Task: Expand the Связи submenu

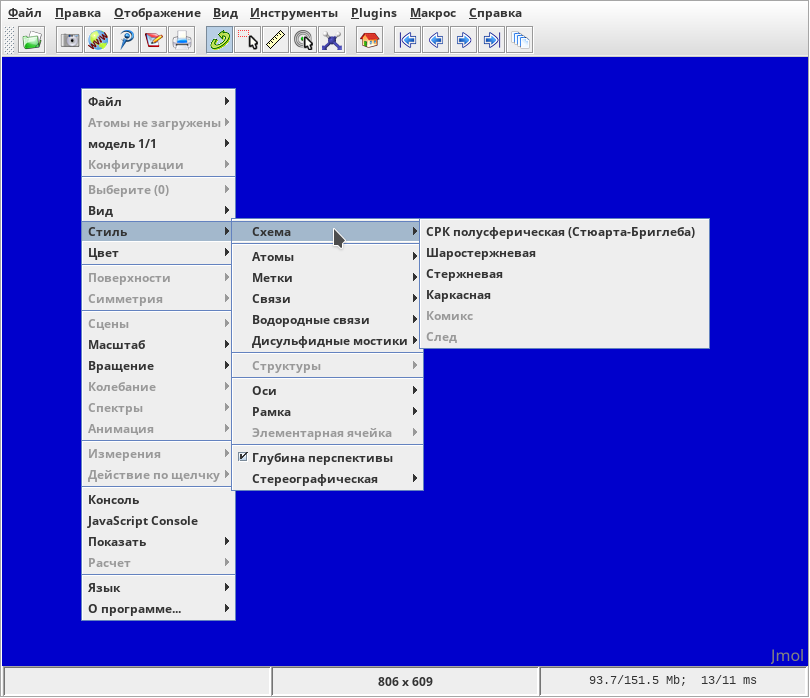Action: [x=328, y=299]
